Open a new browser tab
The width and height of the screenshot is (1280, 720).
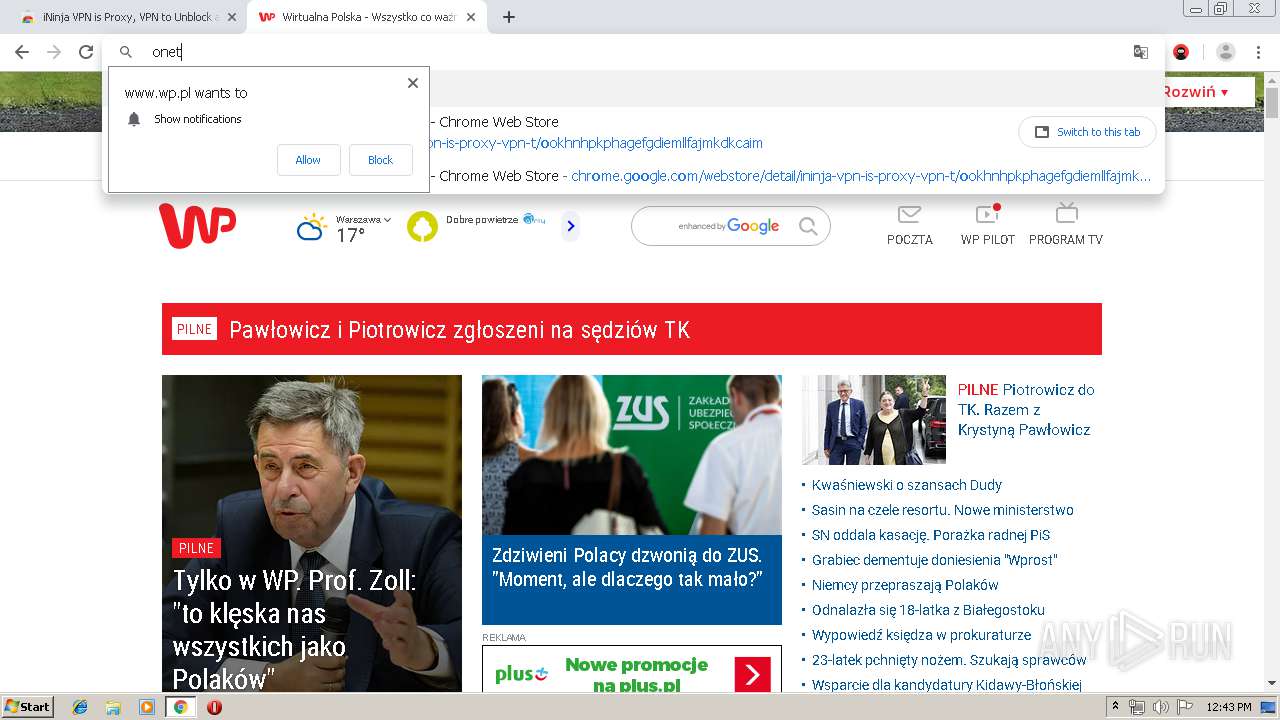(x=508, y=17)
